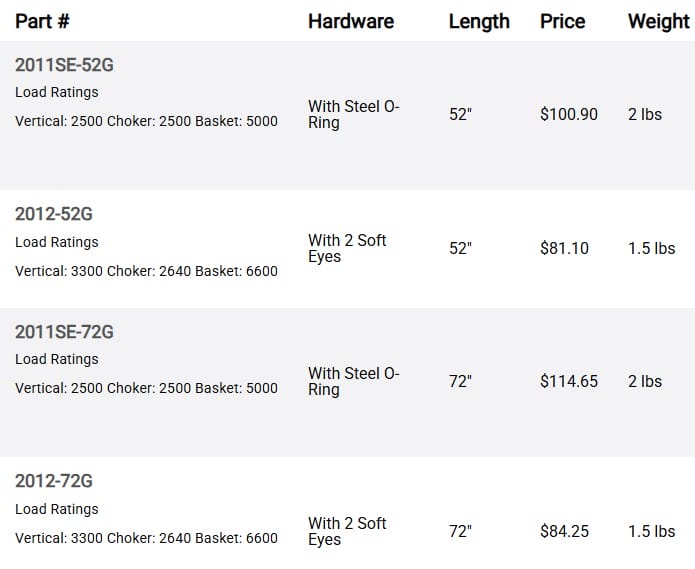This screenshot has width=695, height=569.
Task: Click the $84.25 price
Action: pos(564,531)
